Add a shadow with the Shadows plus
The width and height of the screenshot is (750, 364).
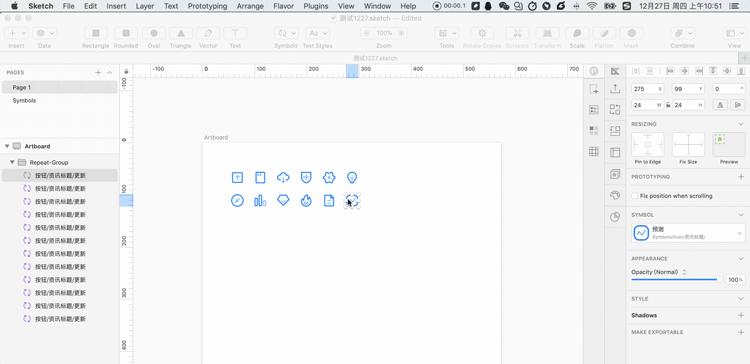tap(741, 315)
